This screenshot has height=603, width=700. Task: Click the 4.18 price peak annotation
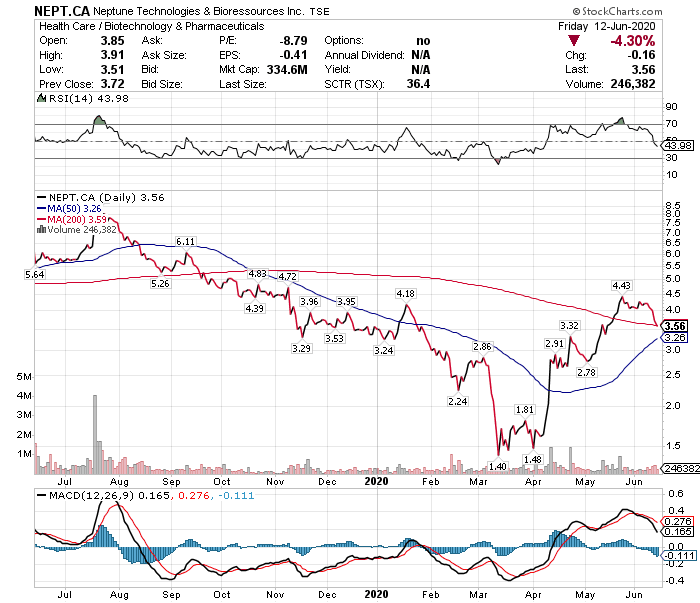(405, 294)
